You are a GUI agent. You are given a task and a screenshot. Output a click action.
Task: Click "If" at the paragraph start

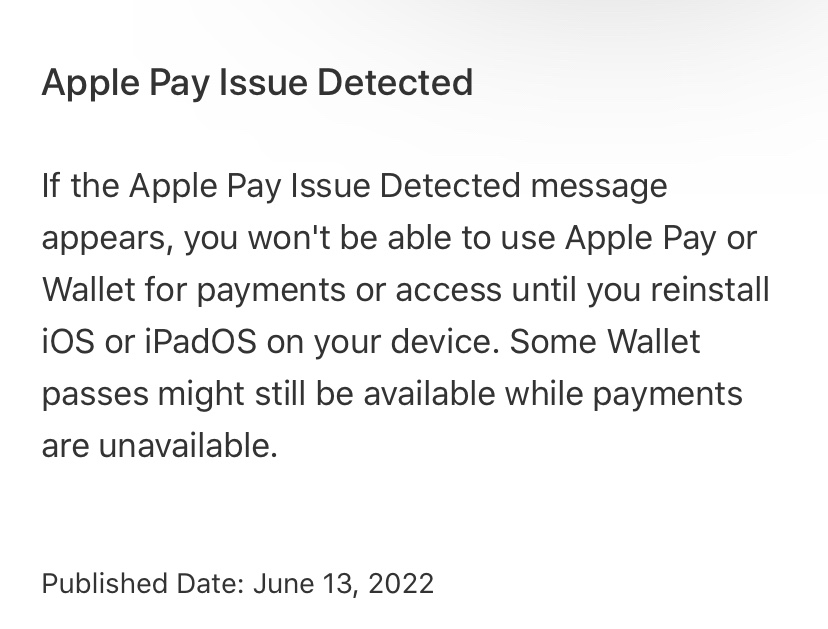pos(51,185)
